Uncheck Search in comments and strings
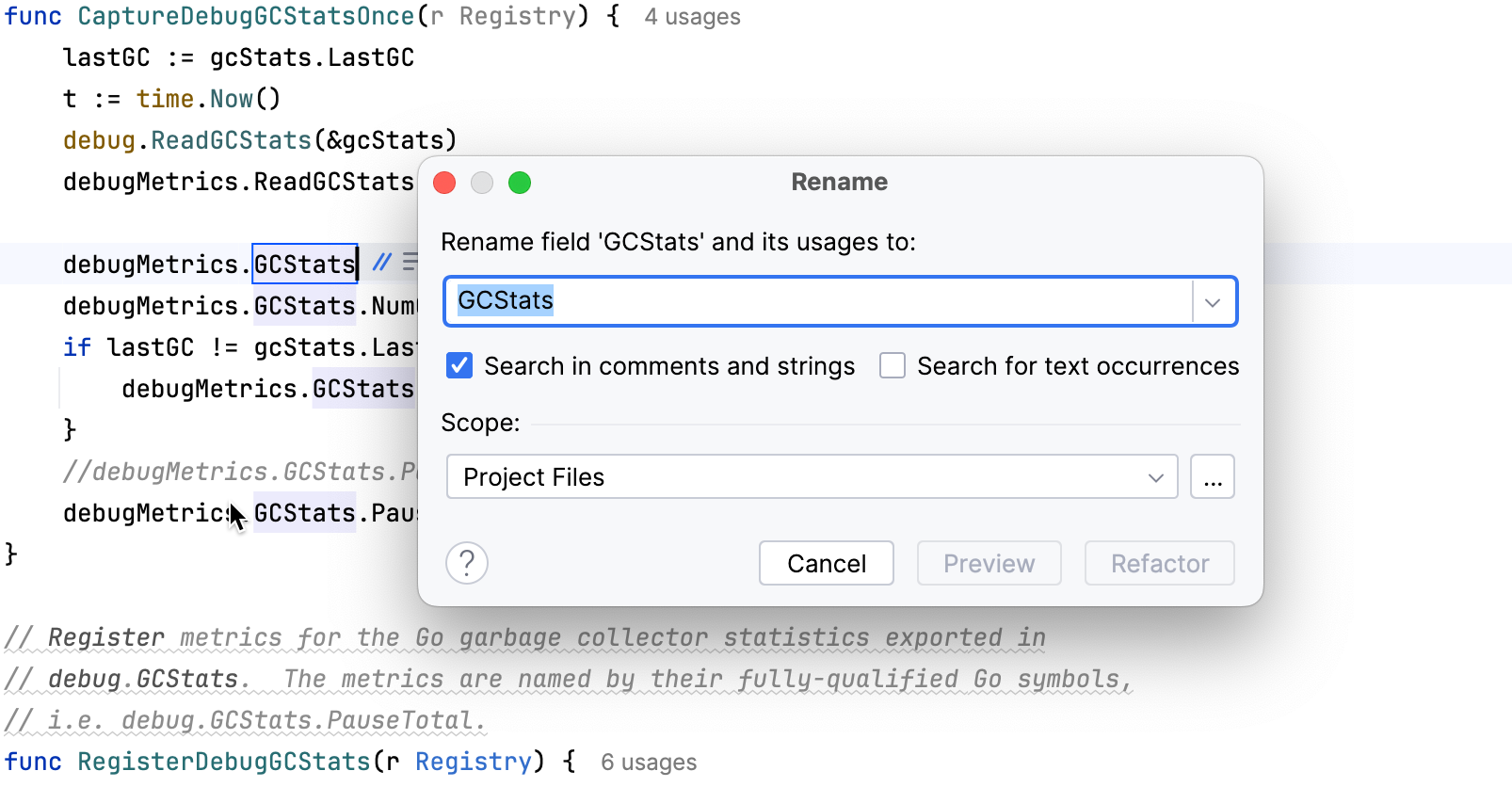The image size is (1512, 787). point(459,366)
